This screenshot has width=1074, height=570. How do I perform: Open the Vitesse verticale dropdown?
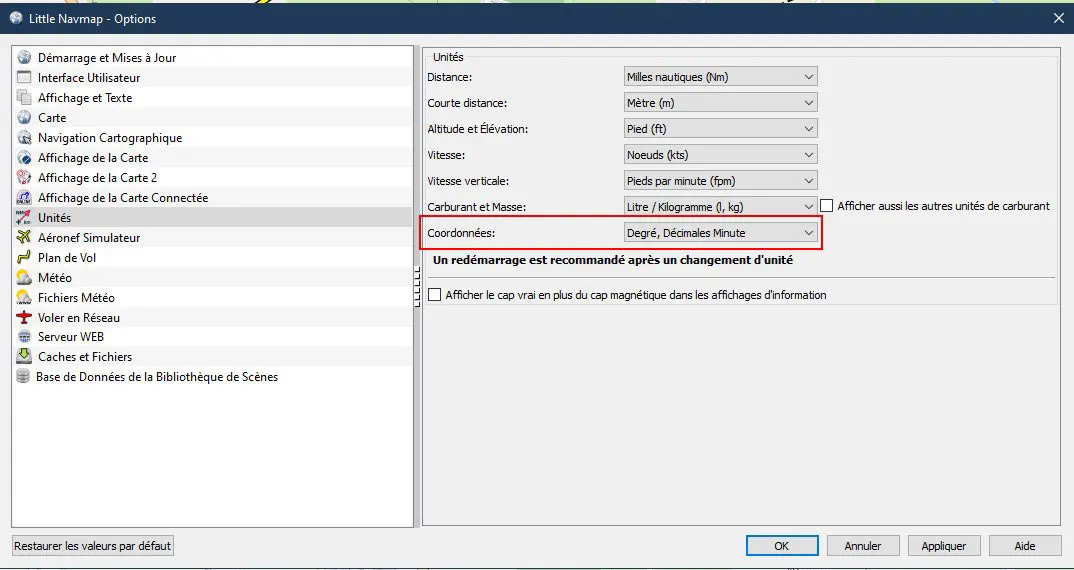721,181
